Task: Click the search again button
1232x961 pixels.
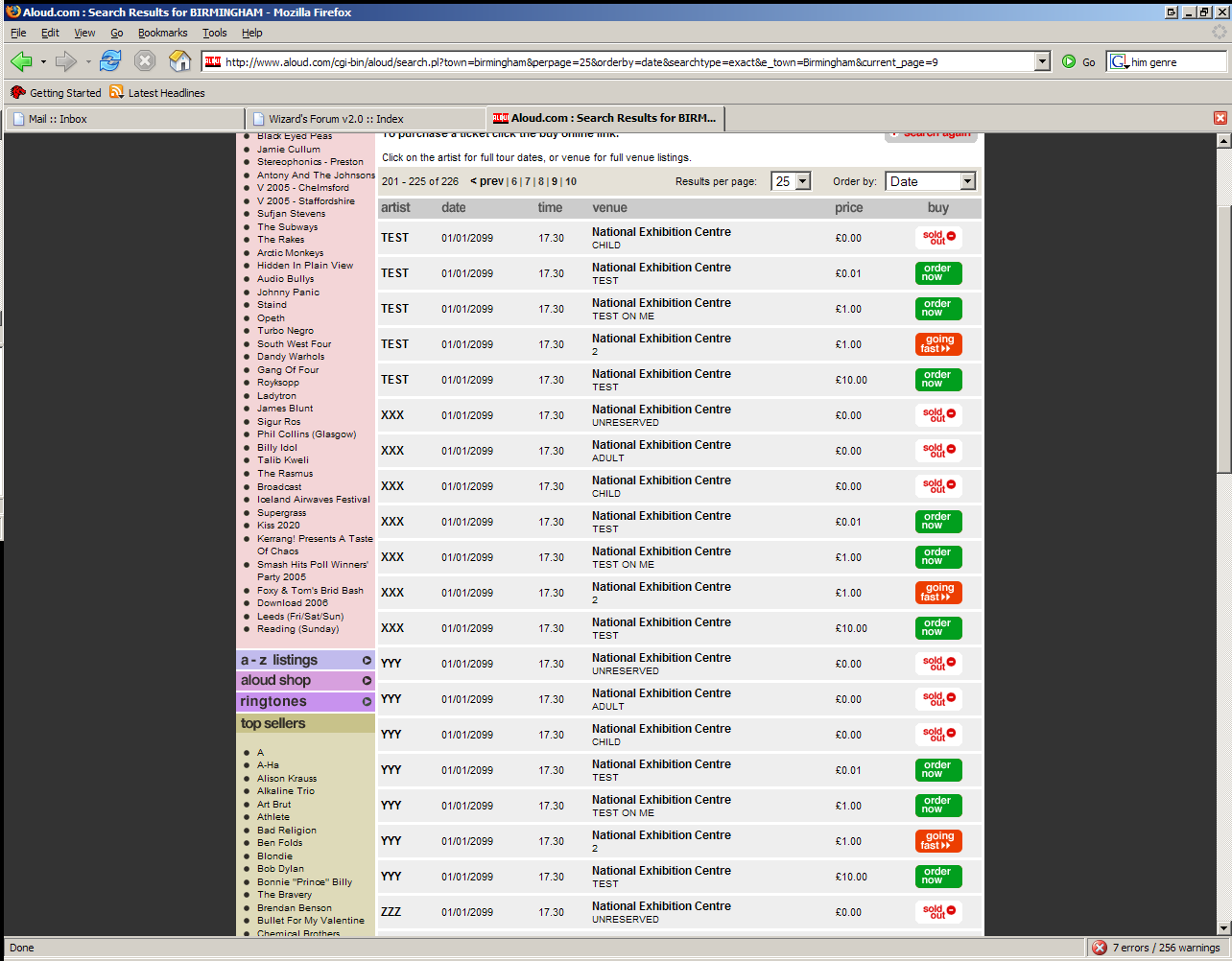Action: (x=931, y=135)
